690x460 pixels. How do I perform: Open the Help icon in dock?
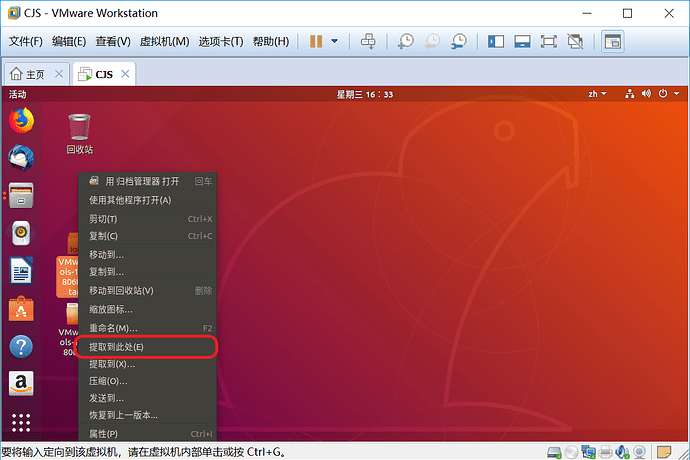coord(21,346)
